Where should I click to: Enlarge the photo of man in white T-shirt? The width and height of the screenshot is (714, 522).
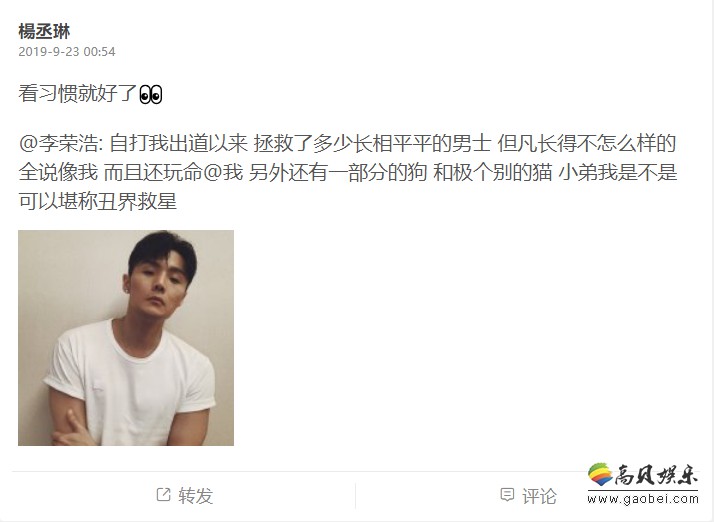click(x=126, y=338)
